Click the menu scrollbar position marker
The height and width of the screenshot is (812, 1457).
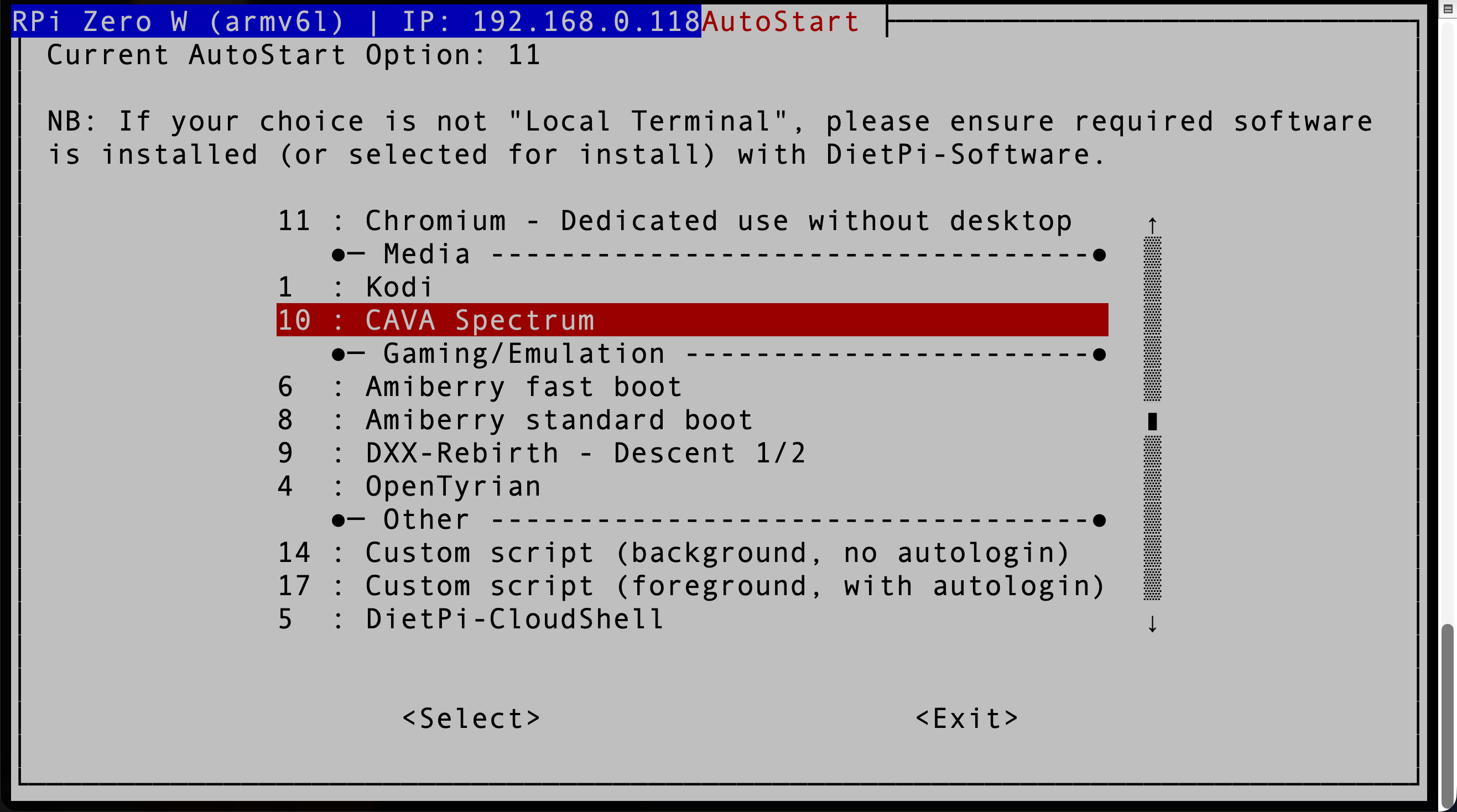point(1152,421)
